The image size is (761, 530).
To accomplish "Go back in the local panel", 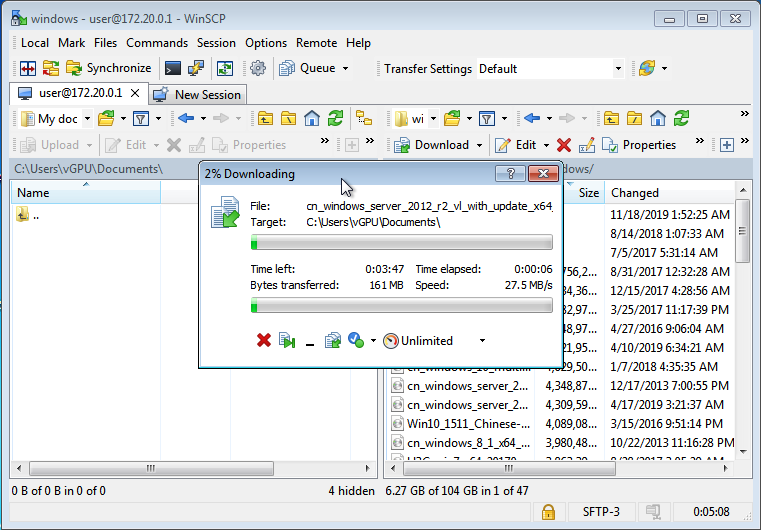I will click(186, 118).
